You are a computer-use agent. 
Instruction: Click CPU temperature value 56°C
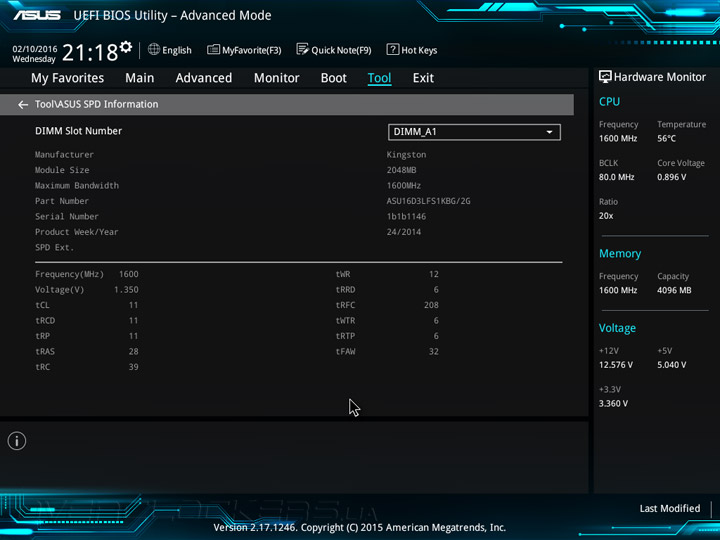point(666,138)
